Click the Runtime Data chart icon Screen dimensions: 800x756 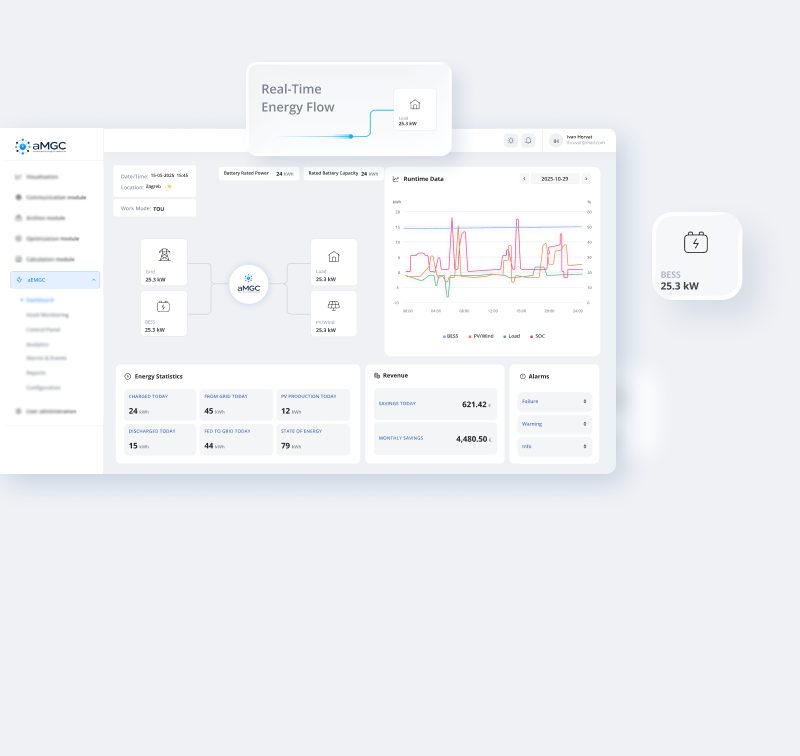396,179
